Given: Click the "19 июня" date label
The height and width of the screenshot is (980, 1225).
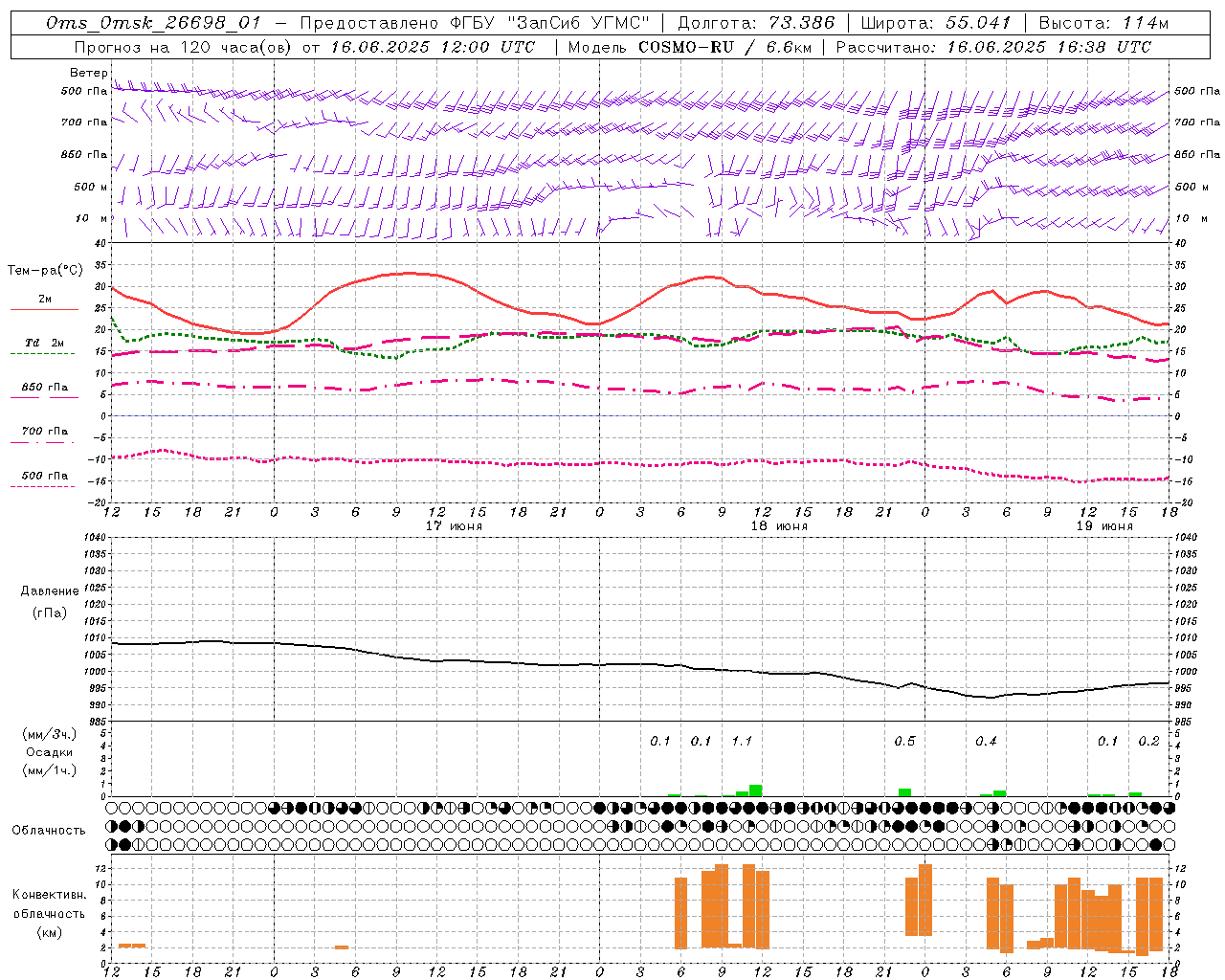Looking at the screenshot, I should click(x=1104, y=526).
